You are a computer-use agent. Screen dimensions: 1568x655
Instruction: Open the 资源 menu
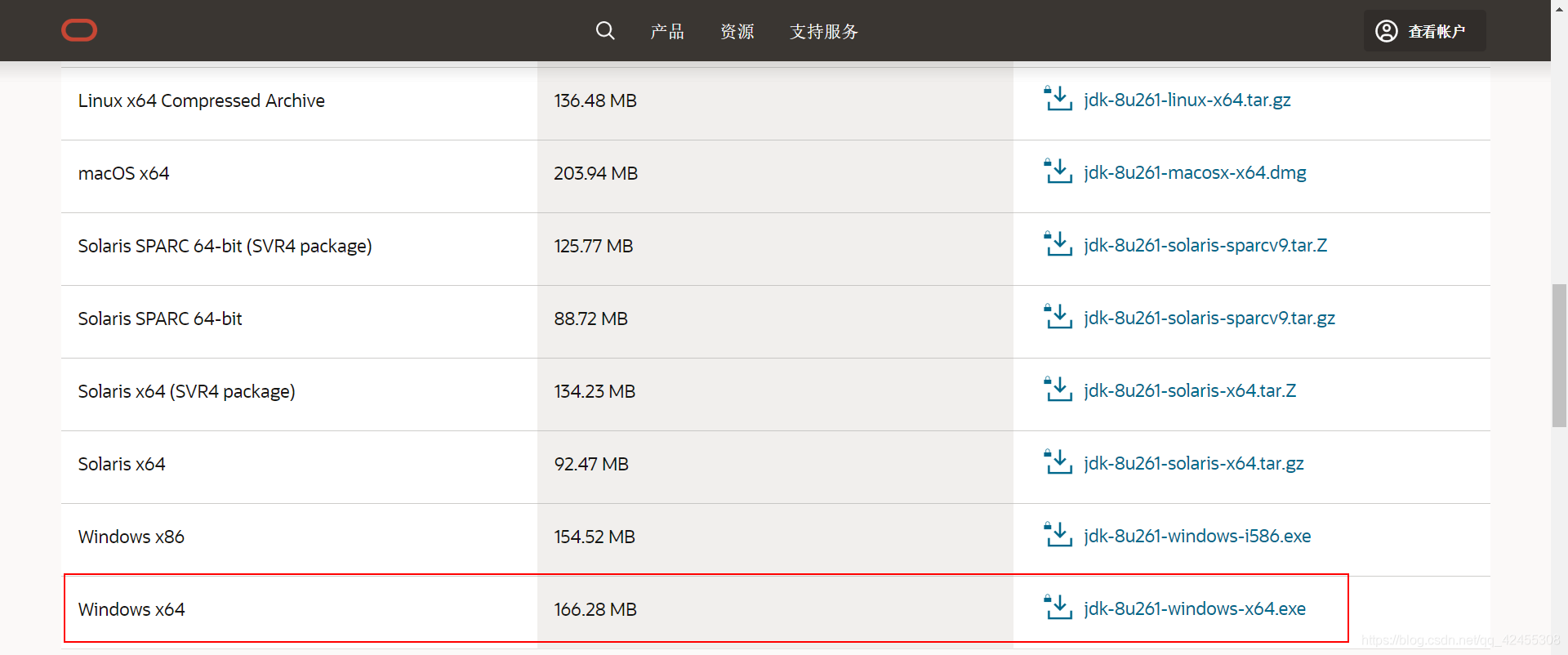point(737,31)
